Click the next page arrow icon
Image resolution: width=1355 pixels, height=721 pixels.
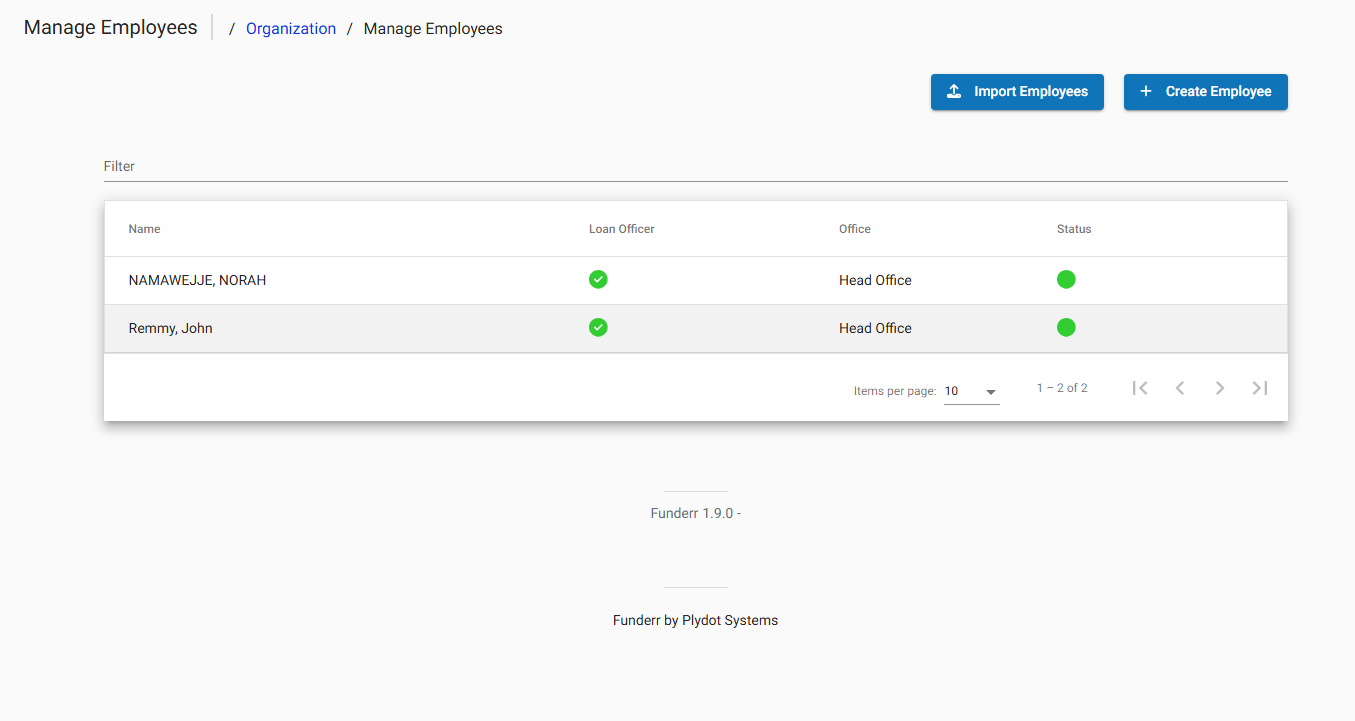coord(1220,388)
